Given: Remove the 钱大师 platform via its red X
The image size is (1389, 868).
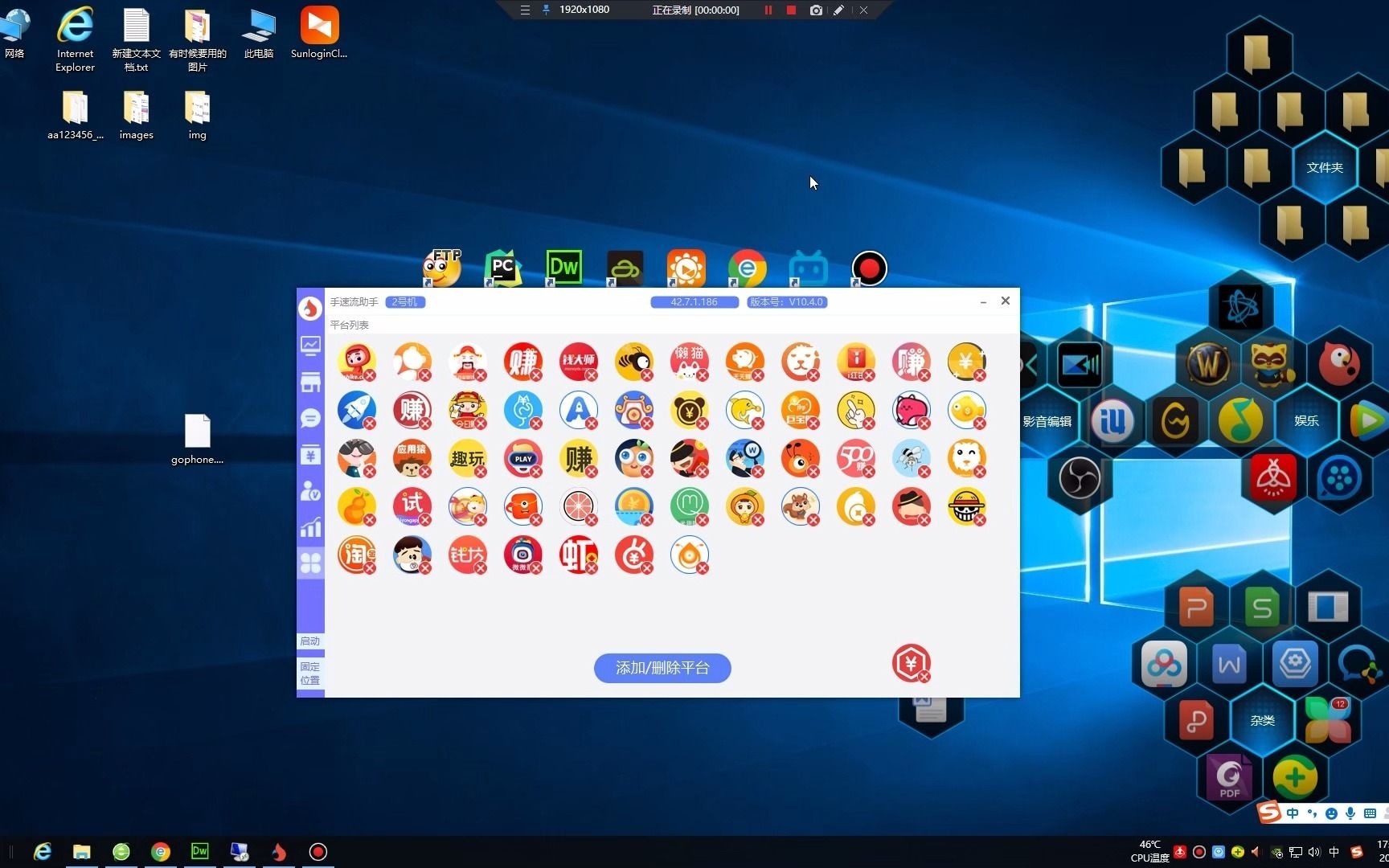Looking at the screenshot, I should (x=592, y=375).
